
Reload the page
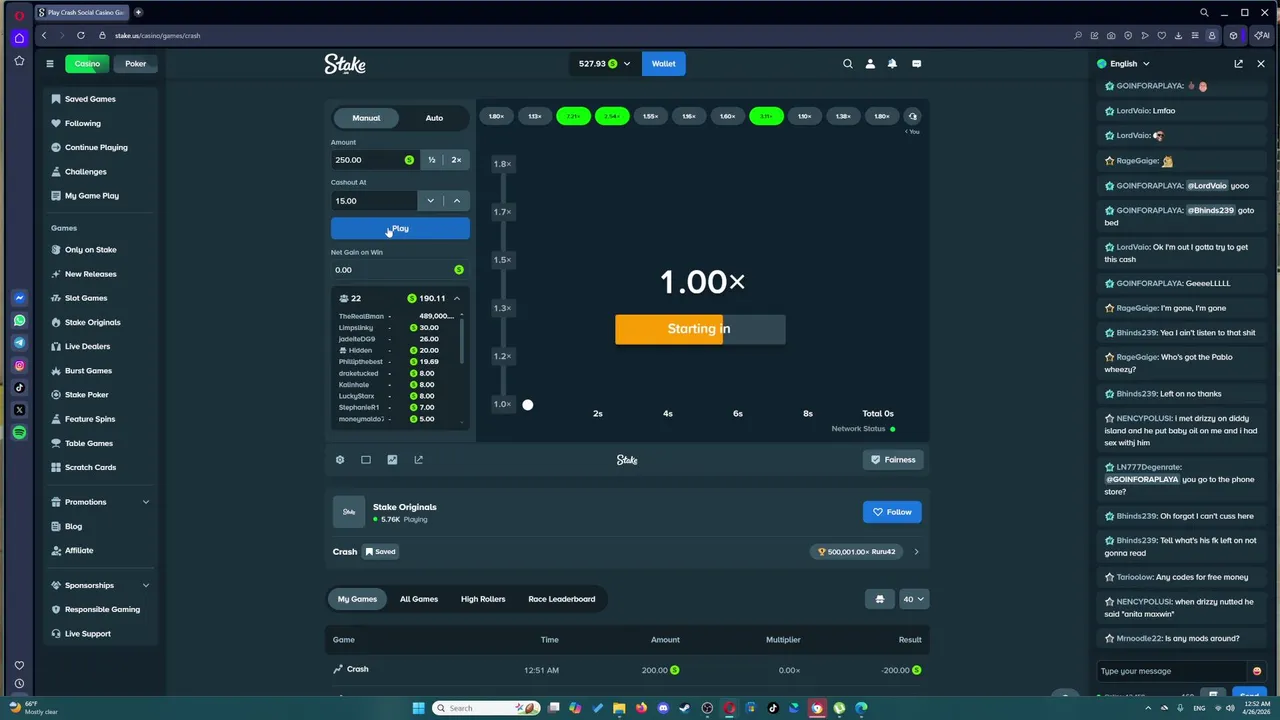[x=81, y=35]
